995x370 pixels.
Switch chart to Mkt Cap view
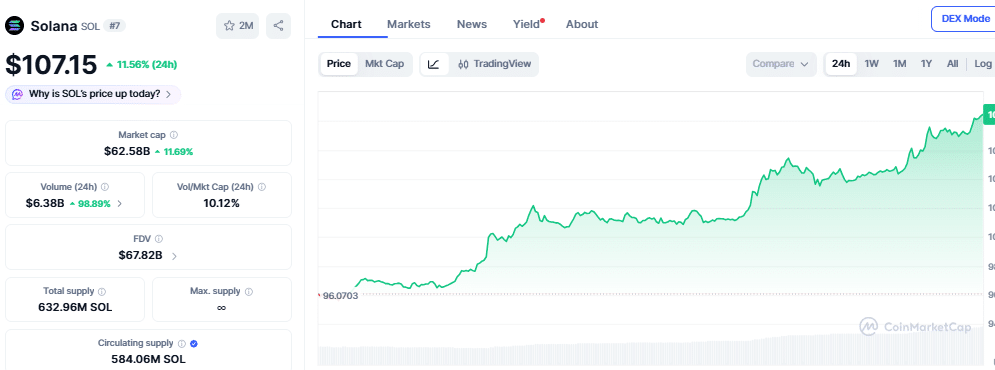[385, 64]
